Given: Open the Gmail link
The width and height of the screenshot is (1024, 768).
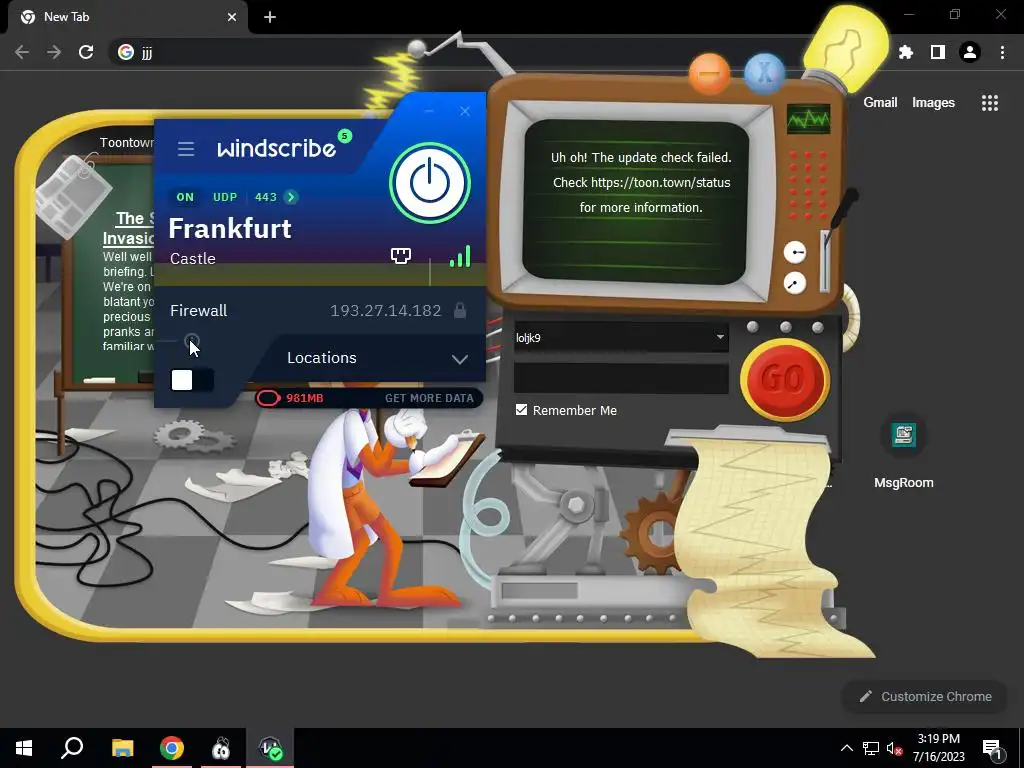Looking at the screenshot, I should point(880,103).
